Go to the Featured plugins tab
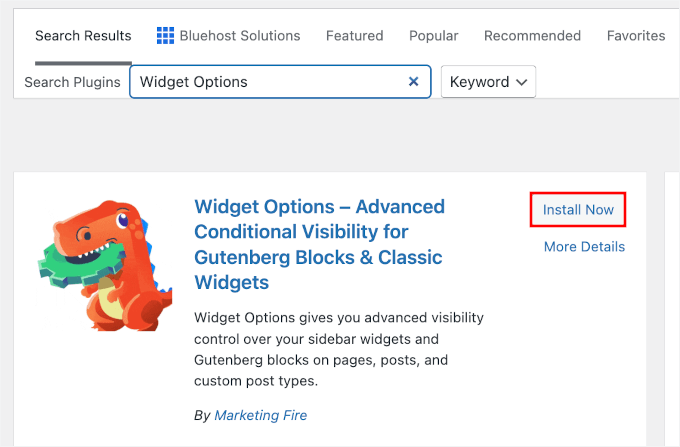 pyautogui.click(x=354, y=36)
